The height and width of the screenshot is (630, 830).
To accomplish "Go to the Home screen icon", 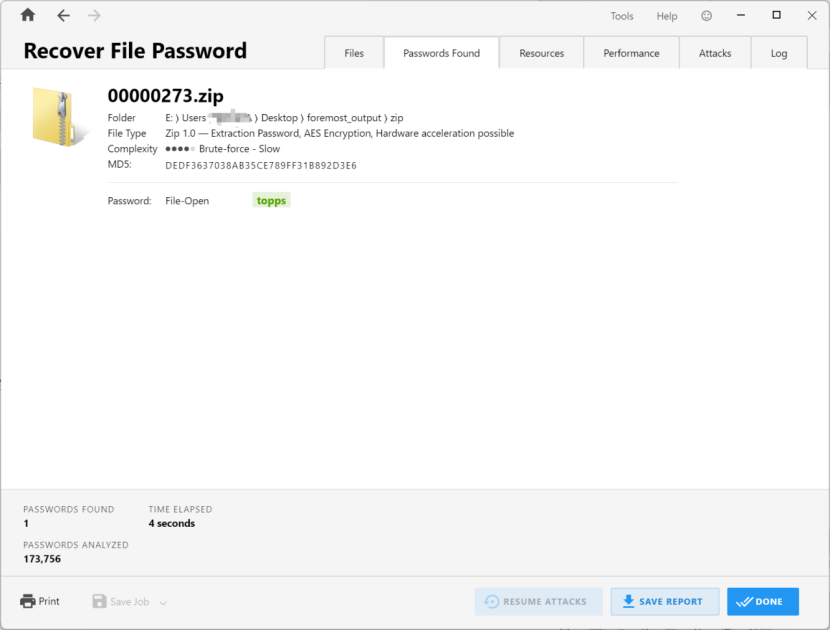I will click(28, 16).
